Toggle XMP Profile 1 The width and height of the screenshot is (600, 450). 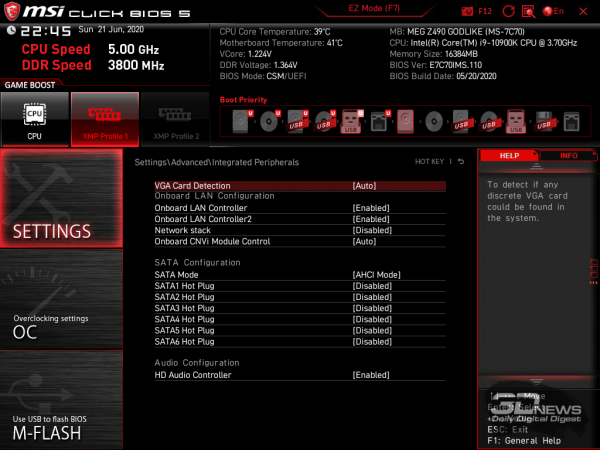click(104, 119)
